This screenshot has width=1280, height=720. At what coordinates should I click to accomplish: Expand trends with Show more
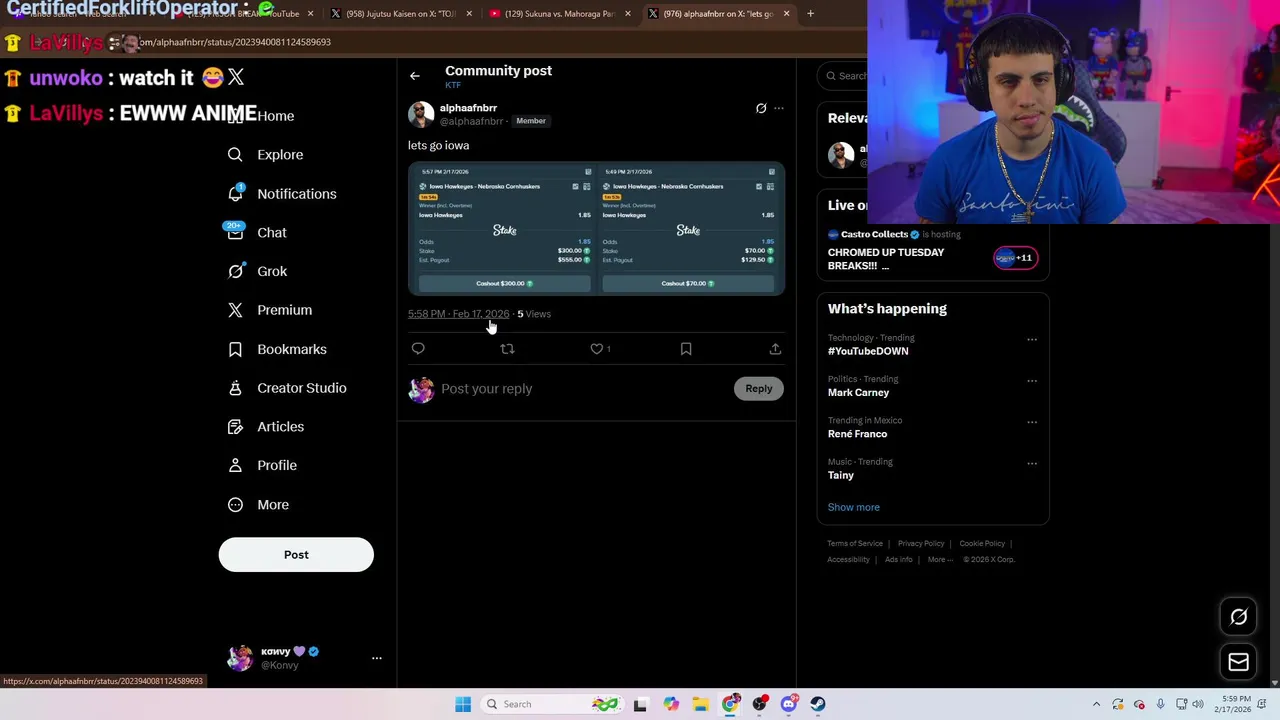click(853, 507)
